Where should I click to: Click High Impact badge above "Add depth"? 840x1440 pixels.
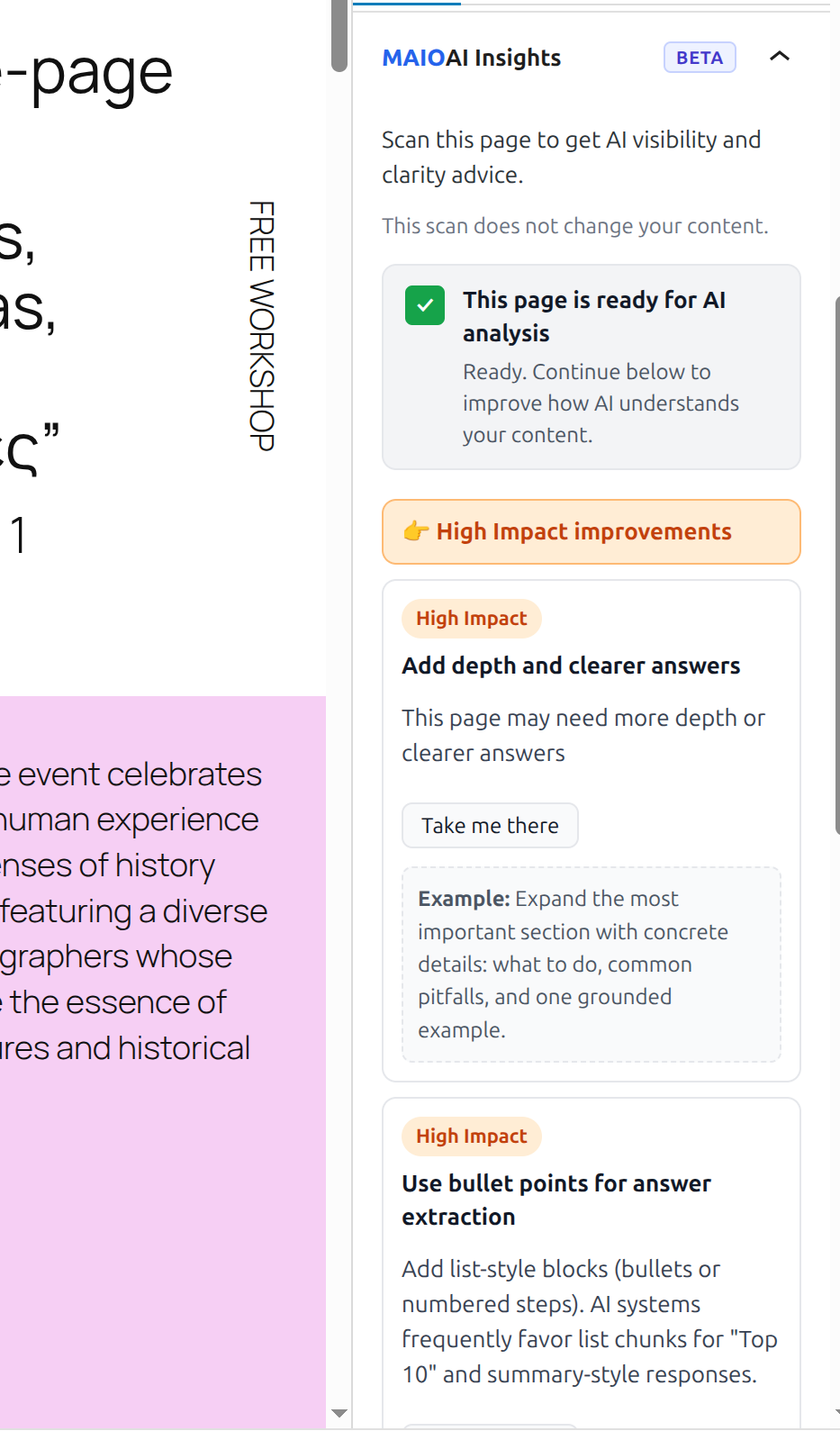pyautogui.click(x=471, y=619)
